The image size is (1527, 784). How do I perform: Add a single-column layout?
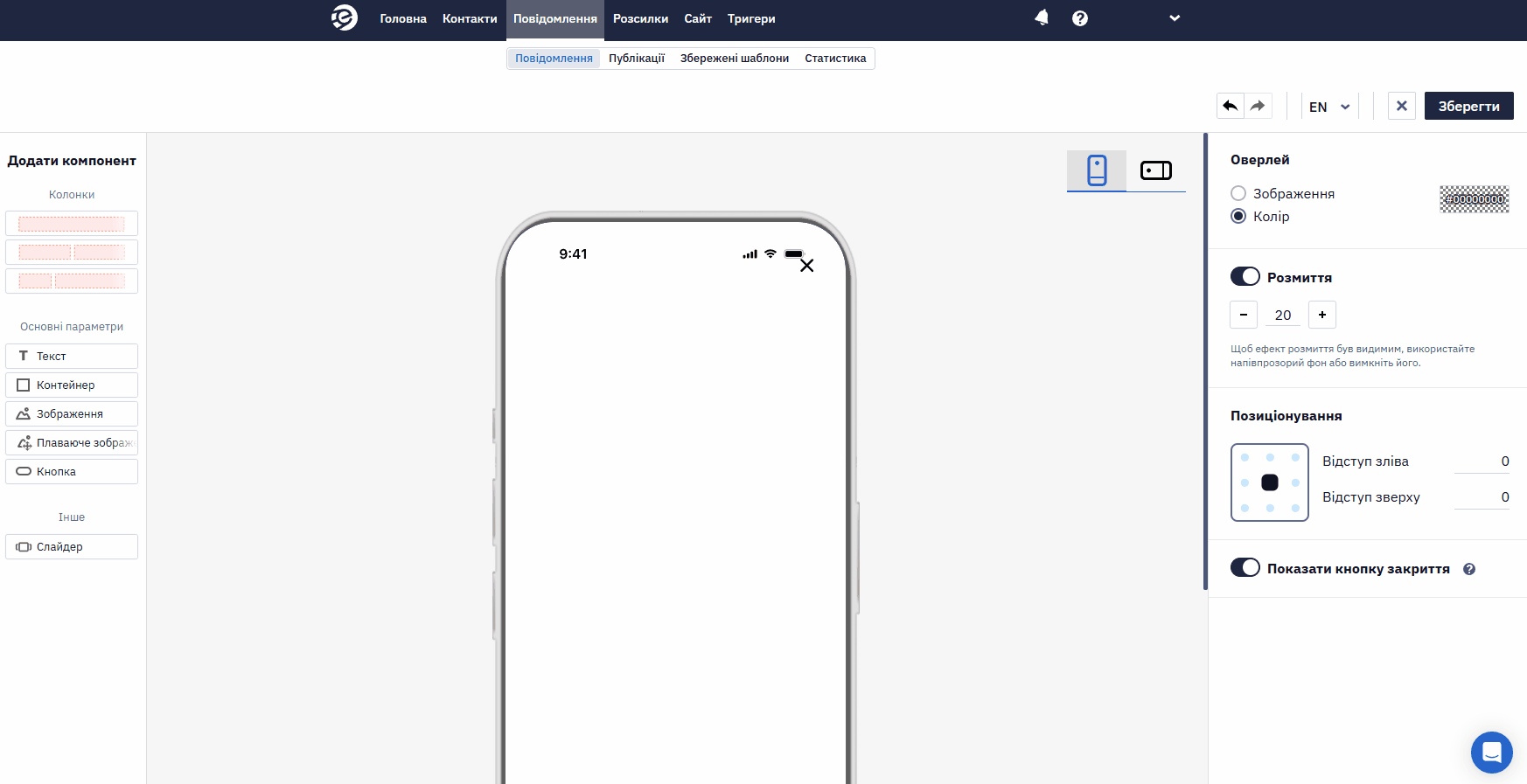pyautogui.click(x=72, y=224)
